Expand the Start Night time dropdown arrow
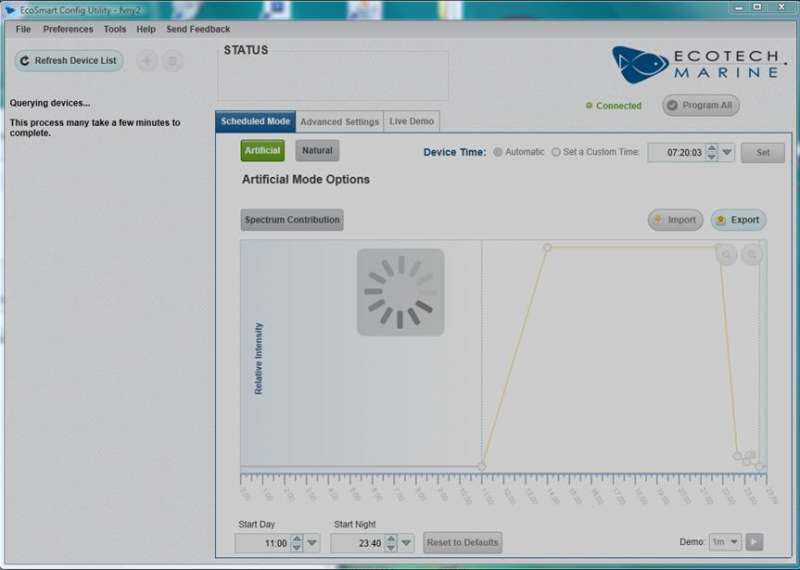The image size is (800, 570). 408,543
